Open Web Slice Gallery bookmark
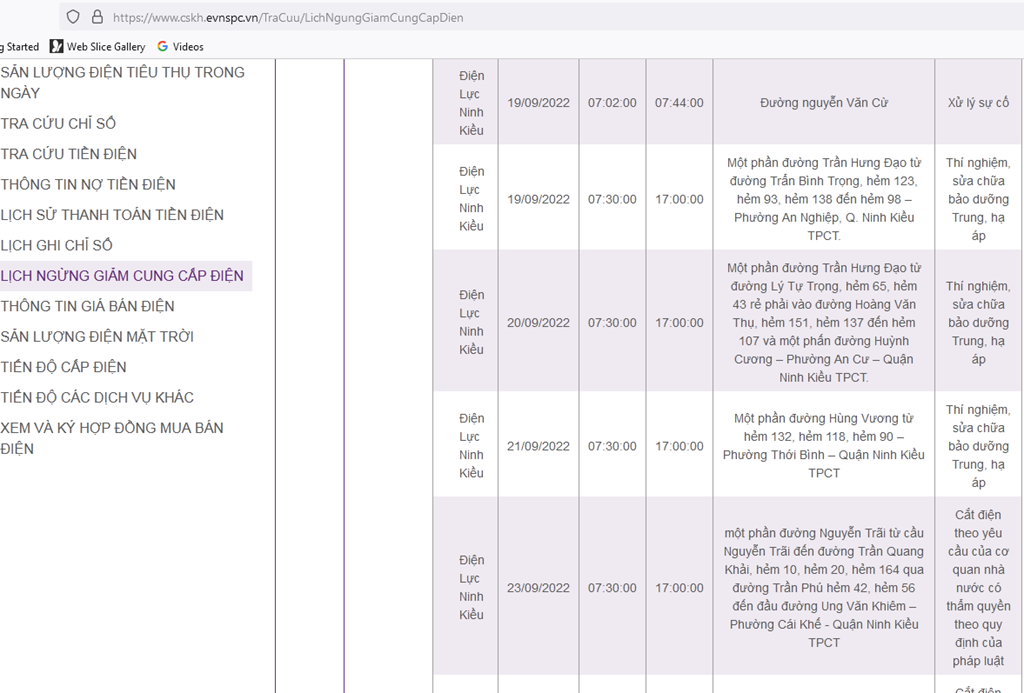The image size is (1024, 693). coord(97,46)
